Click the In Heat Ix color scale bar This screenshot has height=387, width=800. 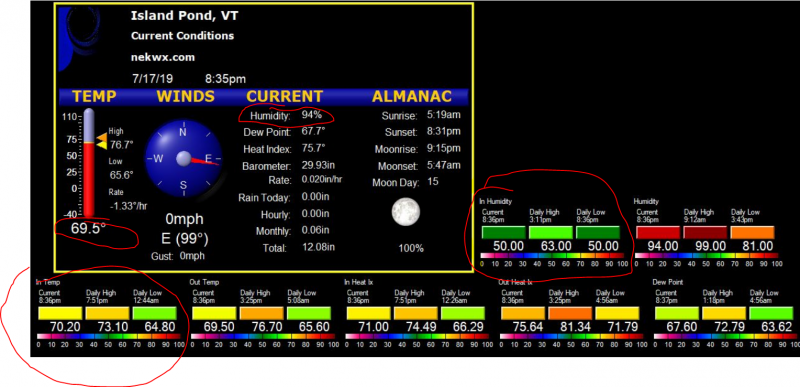pos(418,337)
